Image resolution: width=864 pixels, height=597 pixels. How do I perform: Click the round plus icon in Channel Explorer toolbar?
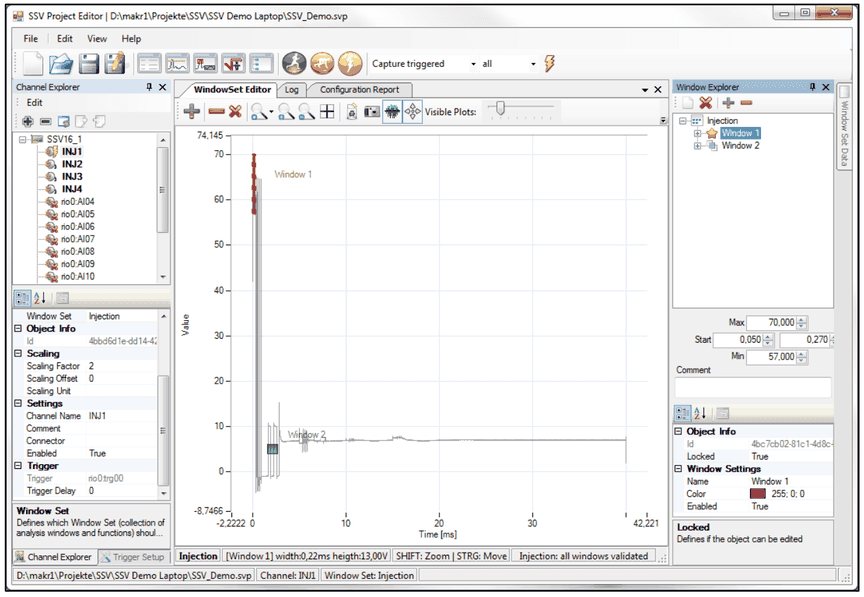point(28,121)
